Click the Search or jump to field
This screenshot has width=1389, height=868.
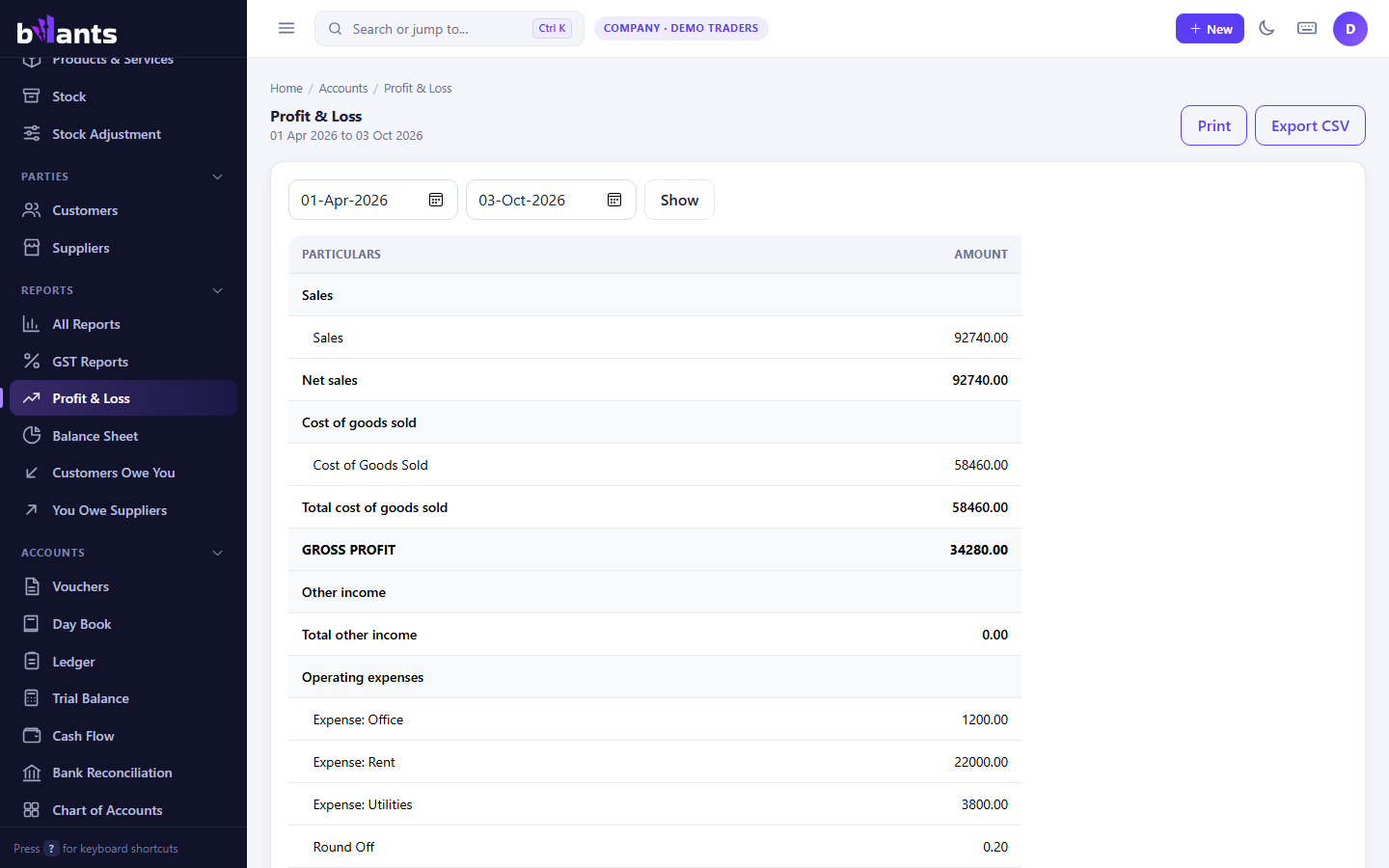(x=449, y=29)
